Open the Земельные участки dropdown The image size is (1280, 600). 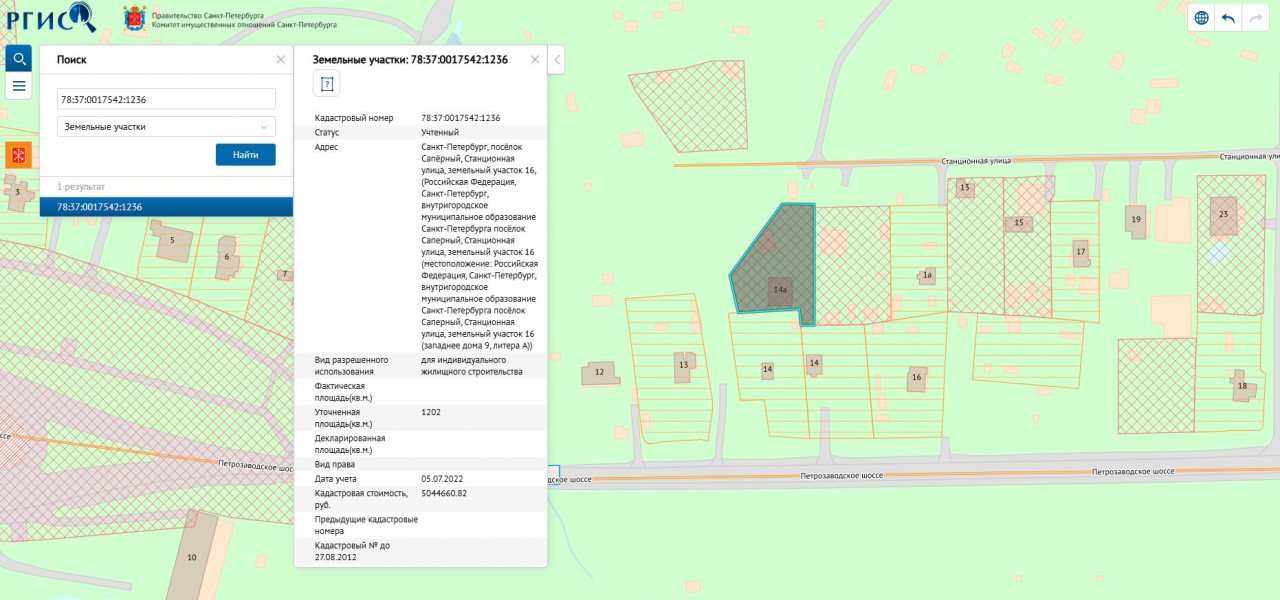tap(166, 127)
